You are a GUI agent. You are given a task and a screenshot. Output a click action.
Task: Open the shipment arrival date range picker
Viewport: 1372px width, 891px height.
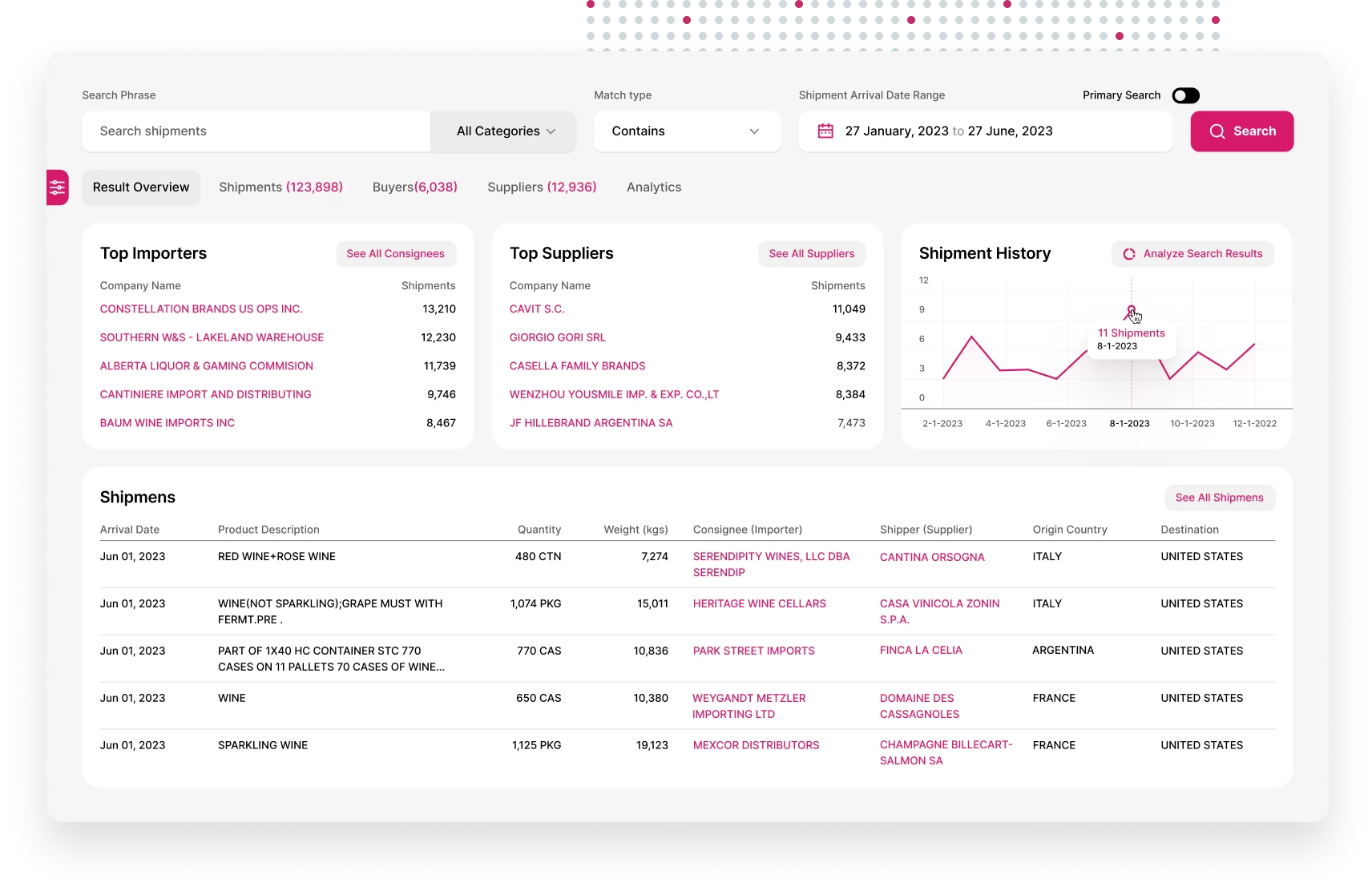[x=985, y=131]
